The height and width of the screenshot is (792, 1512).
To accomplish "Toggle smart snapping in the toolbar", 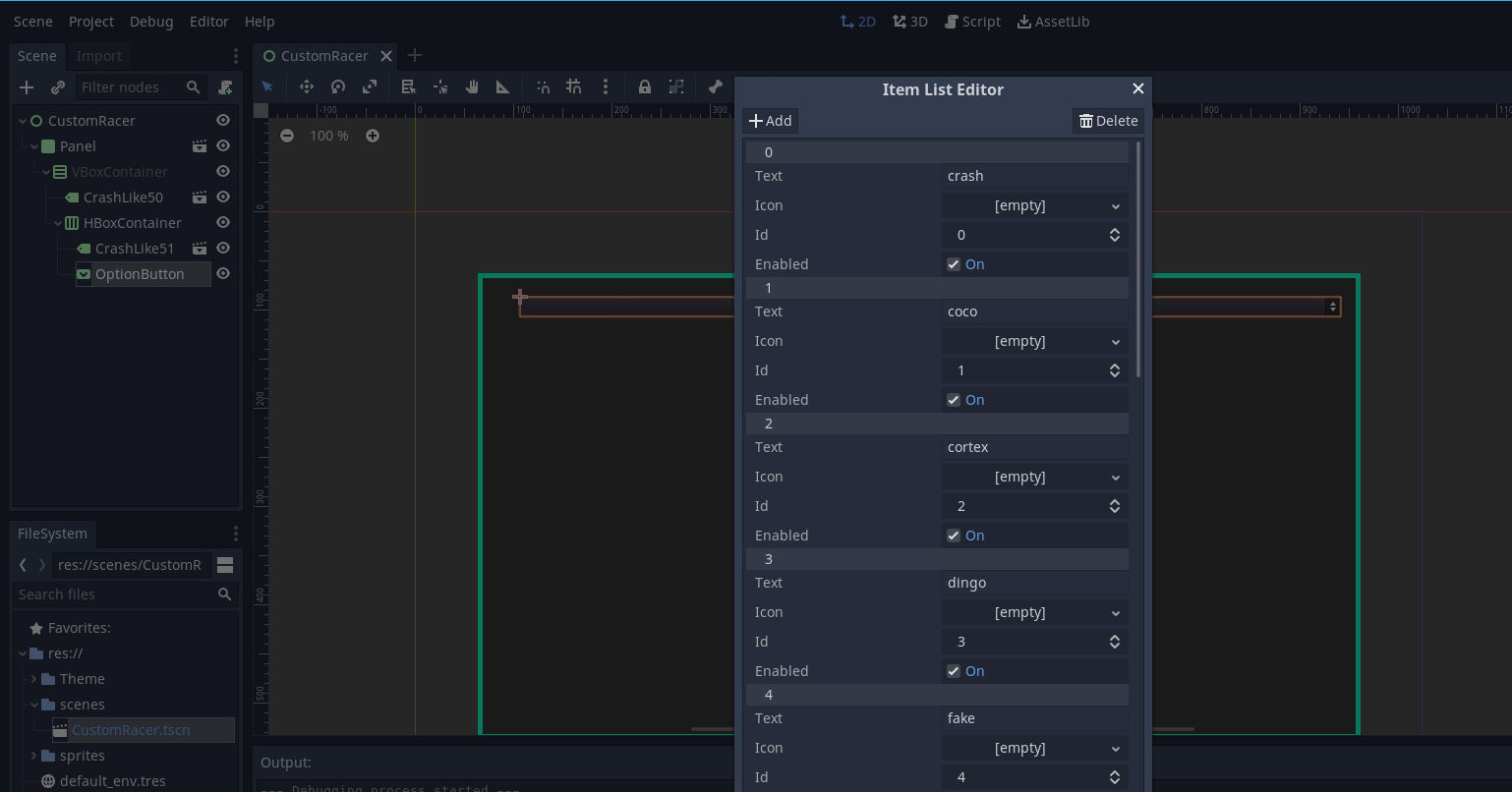I will [543, 86].
